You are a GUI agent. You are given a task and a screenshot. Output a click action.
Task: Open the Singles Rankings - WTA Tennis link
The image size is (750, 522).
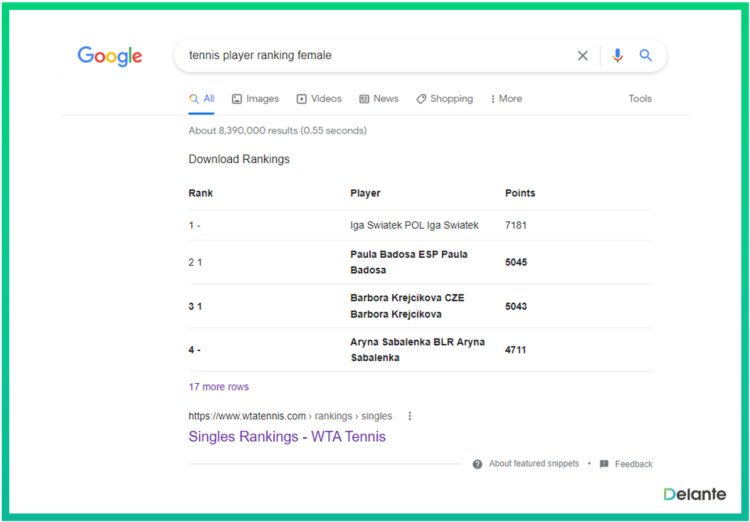coord(287,436)
